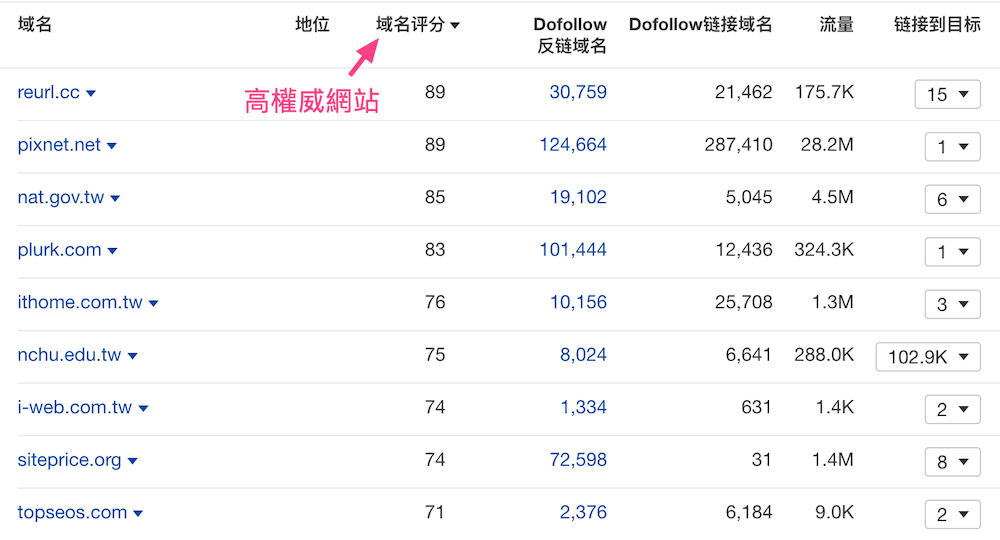Click the 域名 column header

34,25
